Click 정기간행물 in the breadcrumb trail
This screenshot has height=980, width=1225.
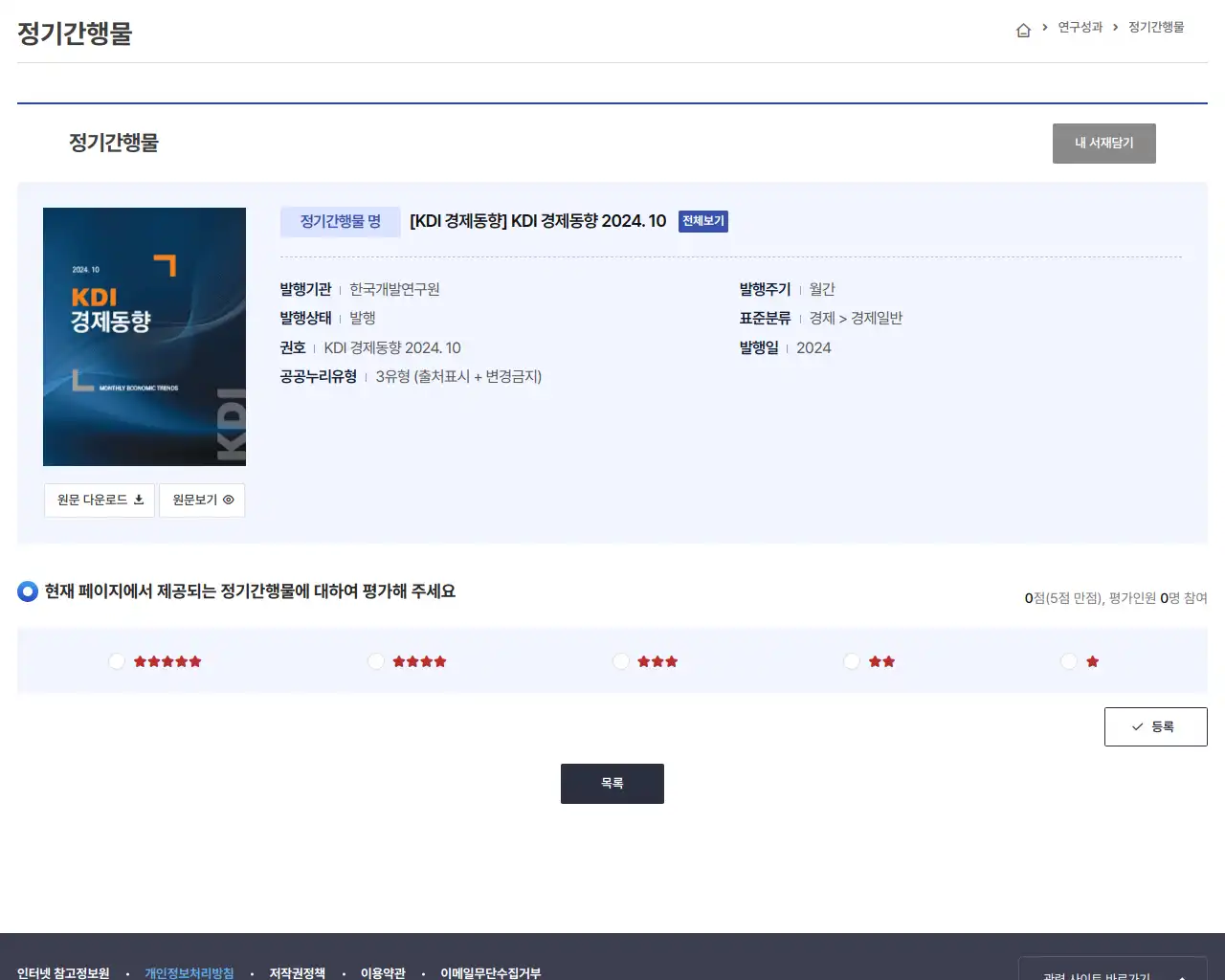[x=1154, y=28]
